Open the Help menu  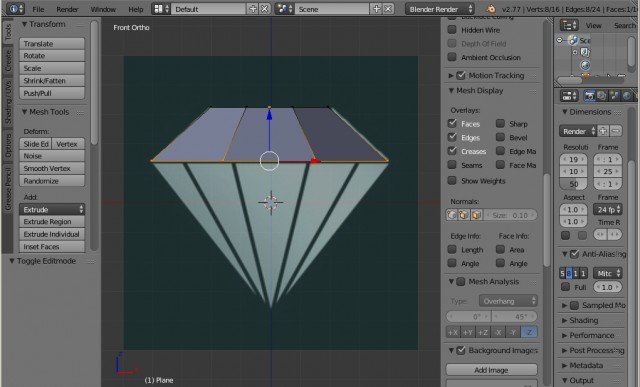coord(136,9)
